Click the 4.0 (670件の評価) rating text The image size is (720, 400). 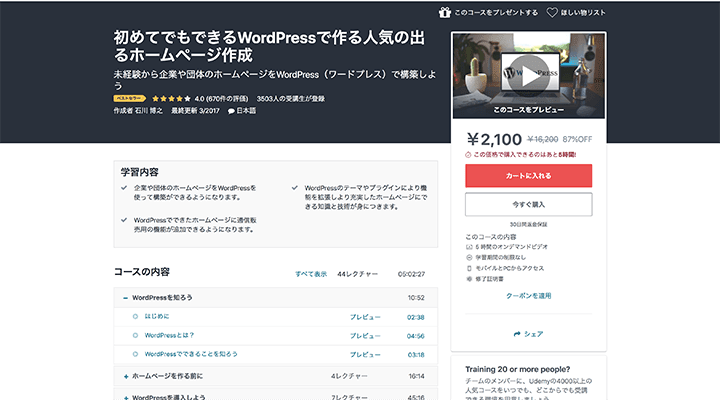pyautogui.click(x=221, y=98)
